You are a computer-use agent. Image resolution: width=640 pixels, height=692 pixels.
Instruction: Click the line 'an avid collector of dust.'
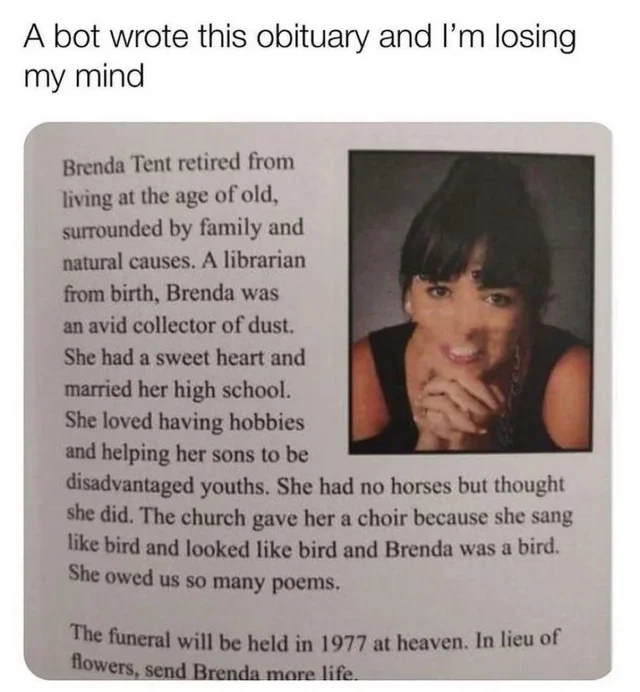(x=179, y=326)
